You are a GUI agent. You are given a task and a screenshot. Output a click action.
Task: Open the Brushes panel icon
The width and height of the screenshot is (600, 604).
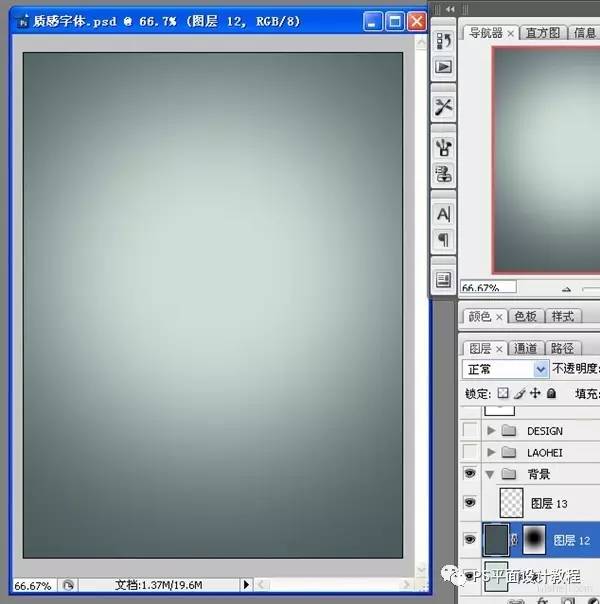click(443, 147)
